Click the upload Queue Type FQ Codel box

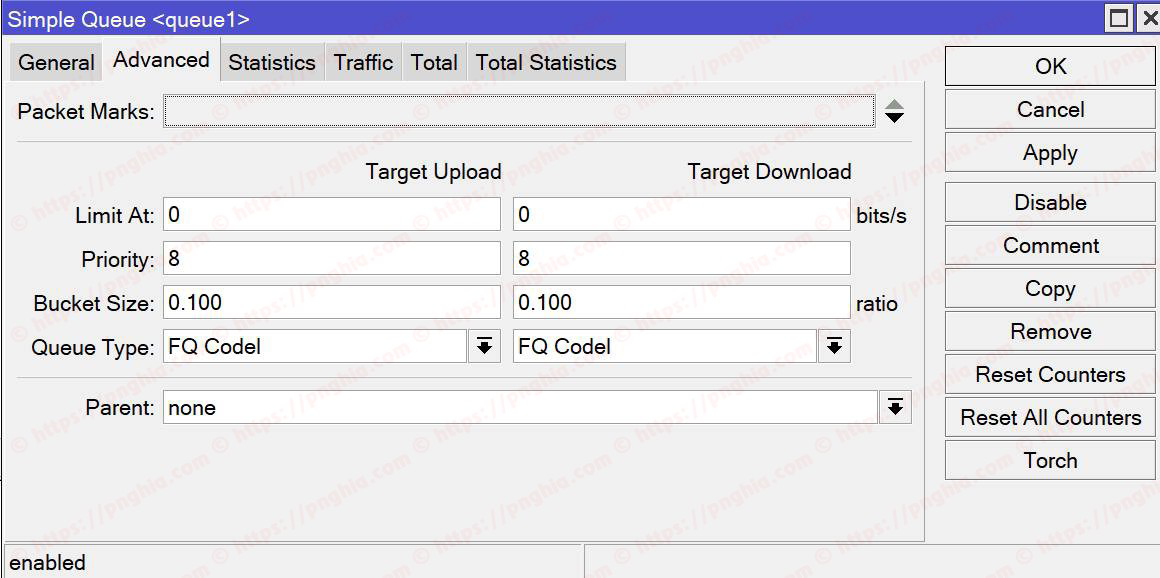(315, 346)
